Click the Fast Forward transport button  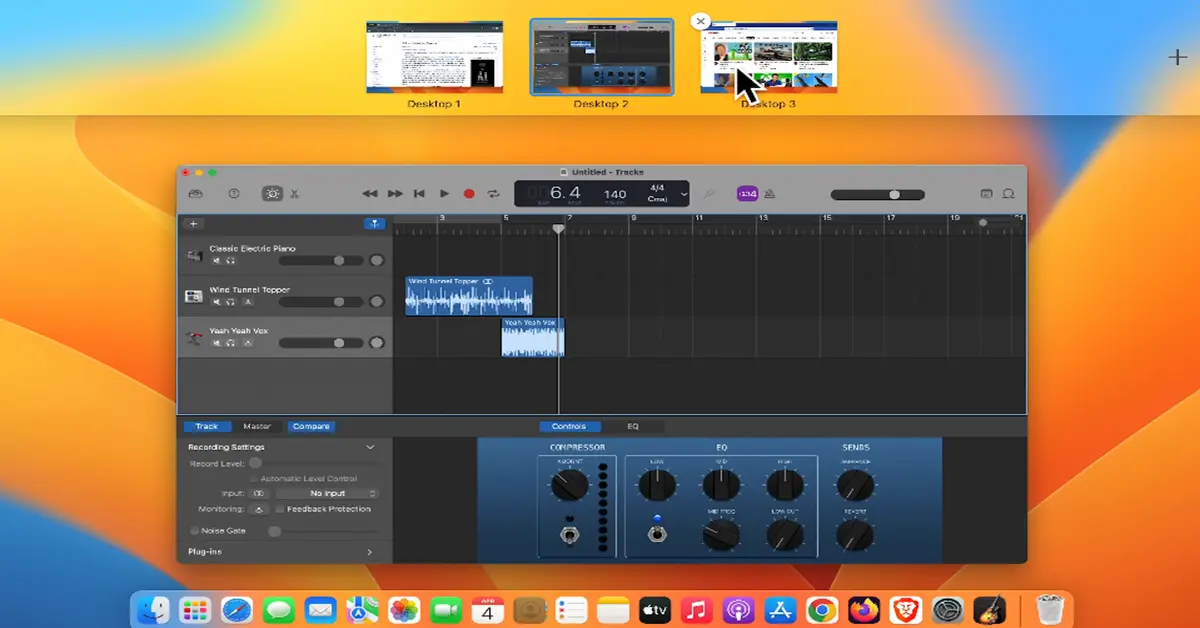coord(395,194)
